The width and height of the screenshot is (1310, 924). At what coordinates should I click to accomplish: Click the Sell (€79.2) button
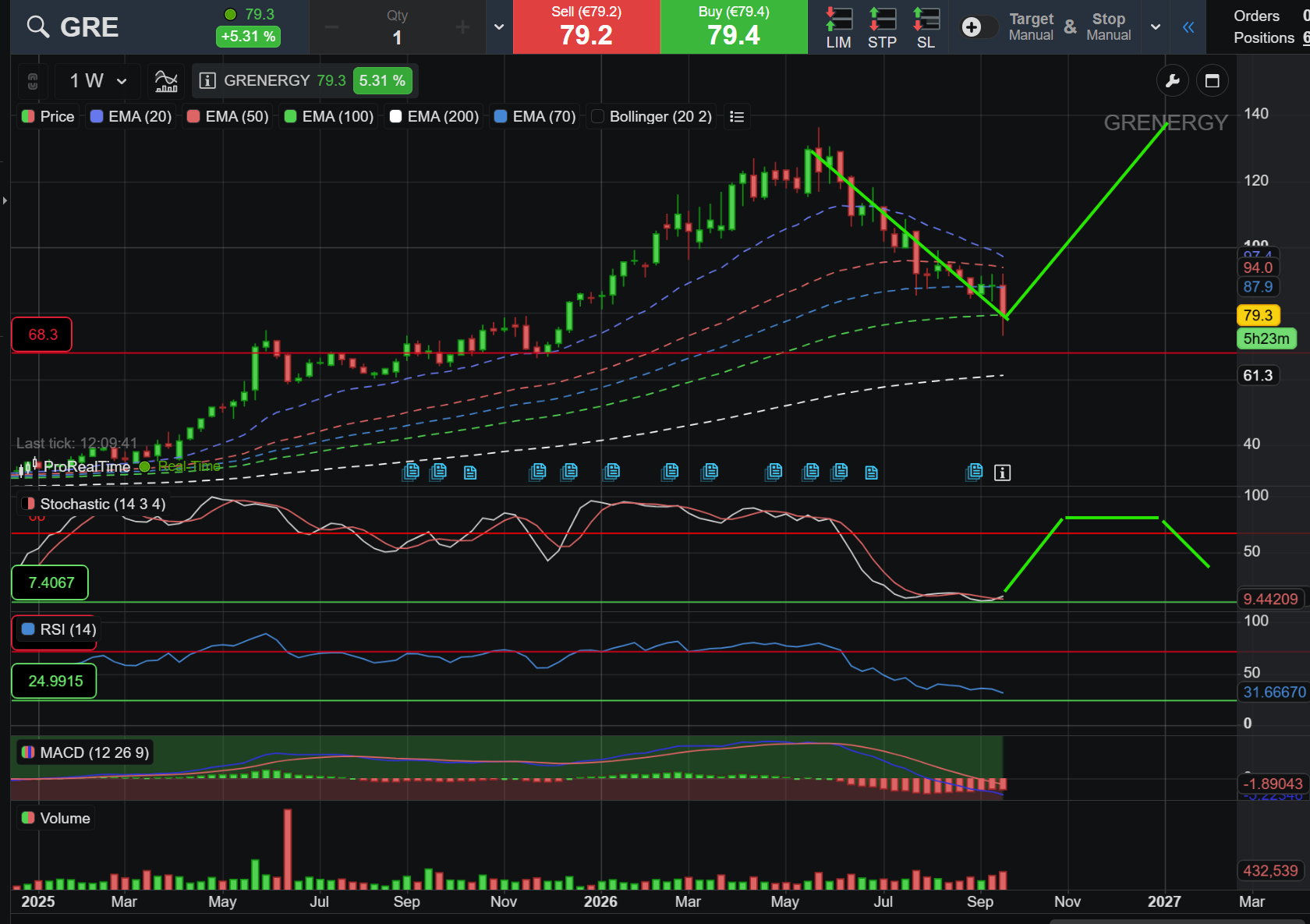(x=586, y=27)
